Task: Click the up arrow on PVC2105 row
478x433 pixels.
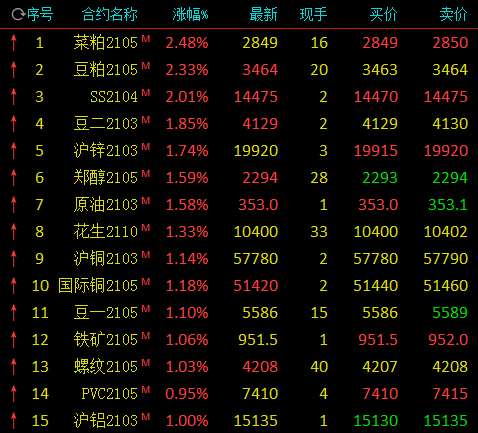Action: [x=14, y=394]
